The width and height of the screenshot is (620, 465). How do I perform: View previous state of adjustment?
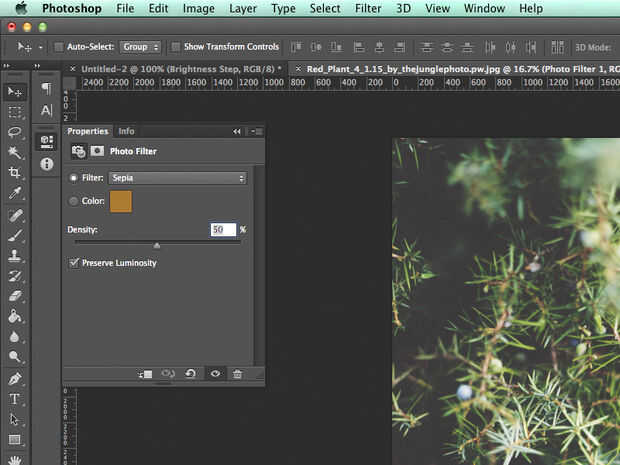point(168,374)
